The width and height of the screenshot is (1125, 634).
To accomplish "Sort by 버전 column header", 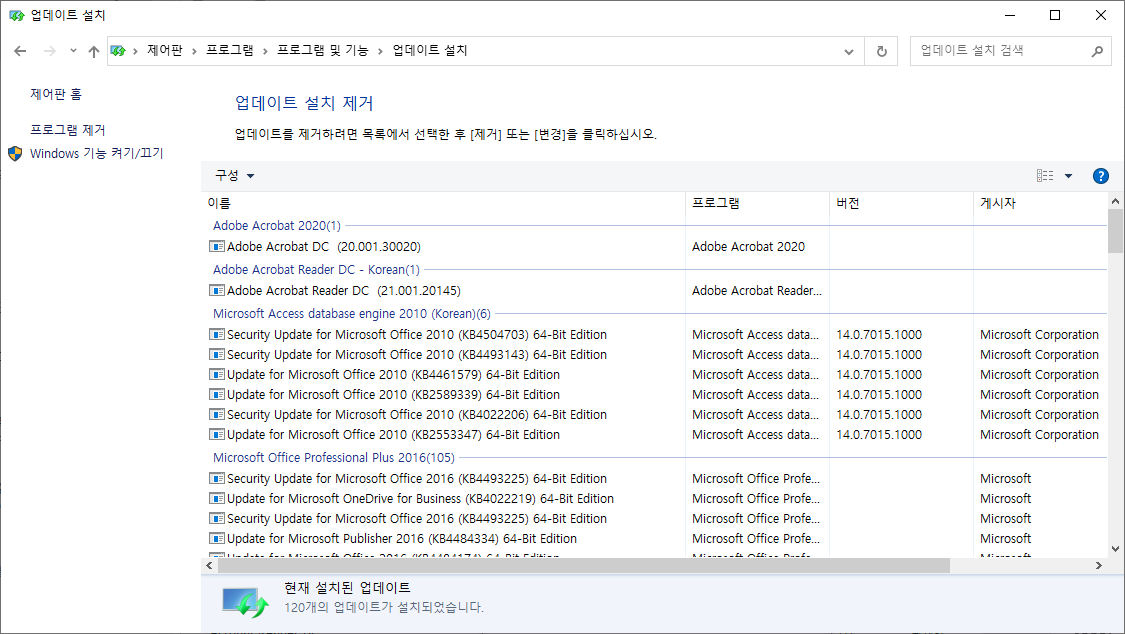I will point(902,204).
